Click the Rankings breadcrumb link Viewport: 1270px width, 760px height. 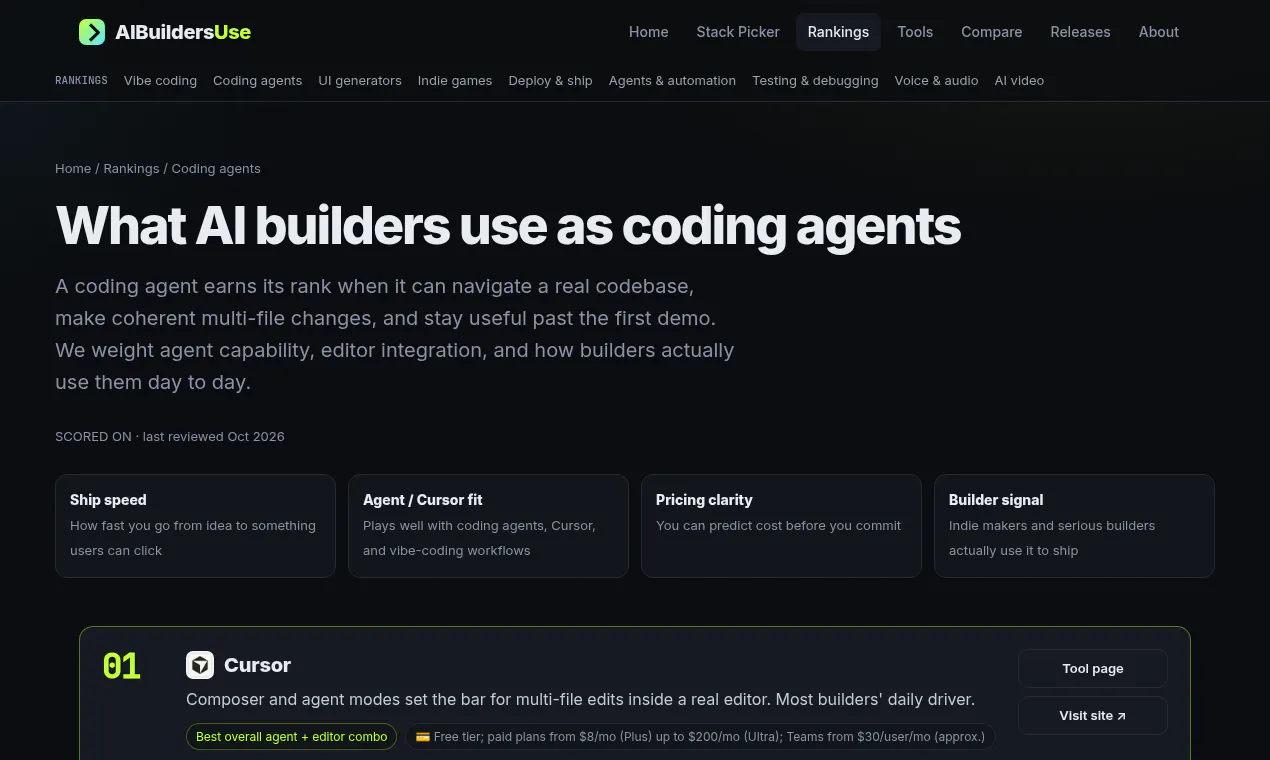pyautogui.click(x=131, y=169)
